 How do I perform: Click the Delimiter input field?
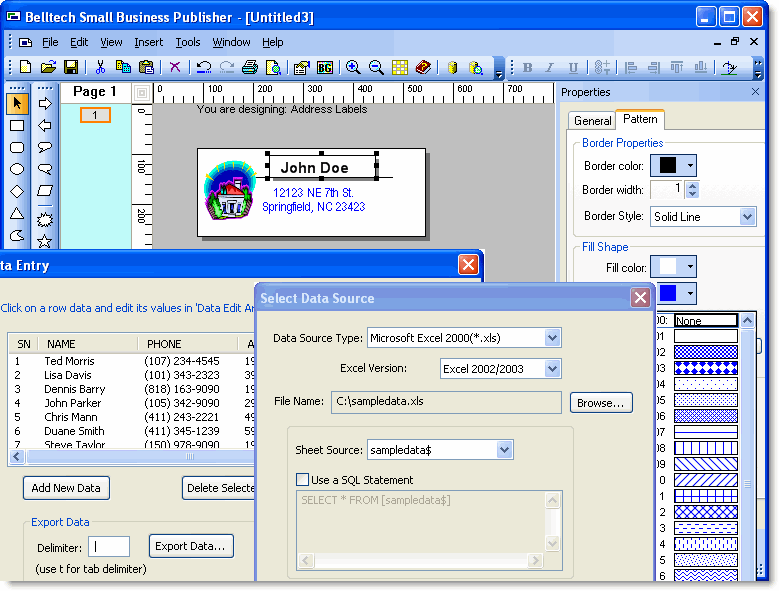coord(109,547)
